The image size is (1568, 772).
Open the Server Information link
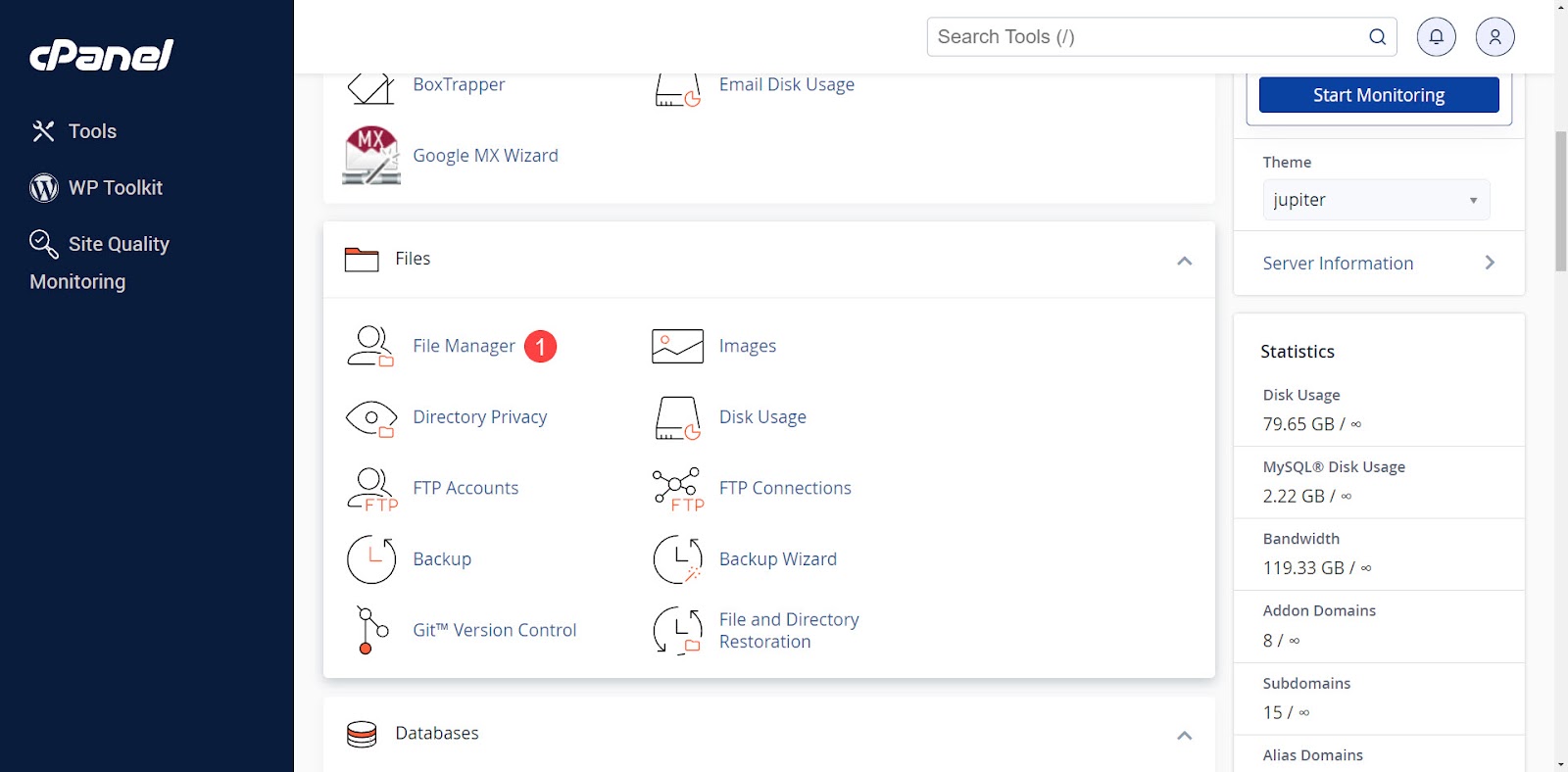tap(1338, 264)
